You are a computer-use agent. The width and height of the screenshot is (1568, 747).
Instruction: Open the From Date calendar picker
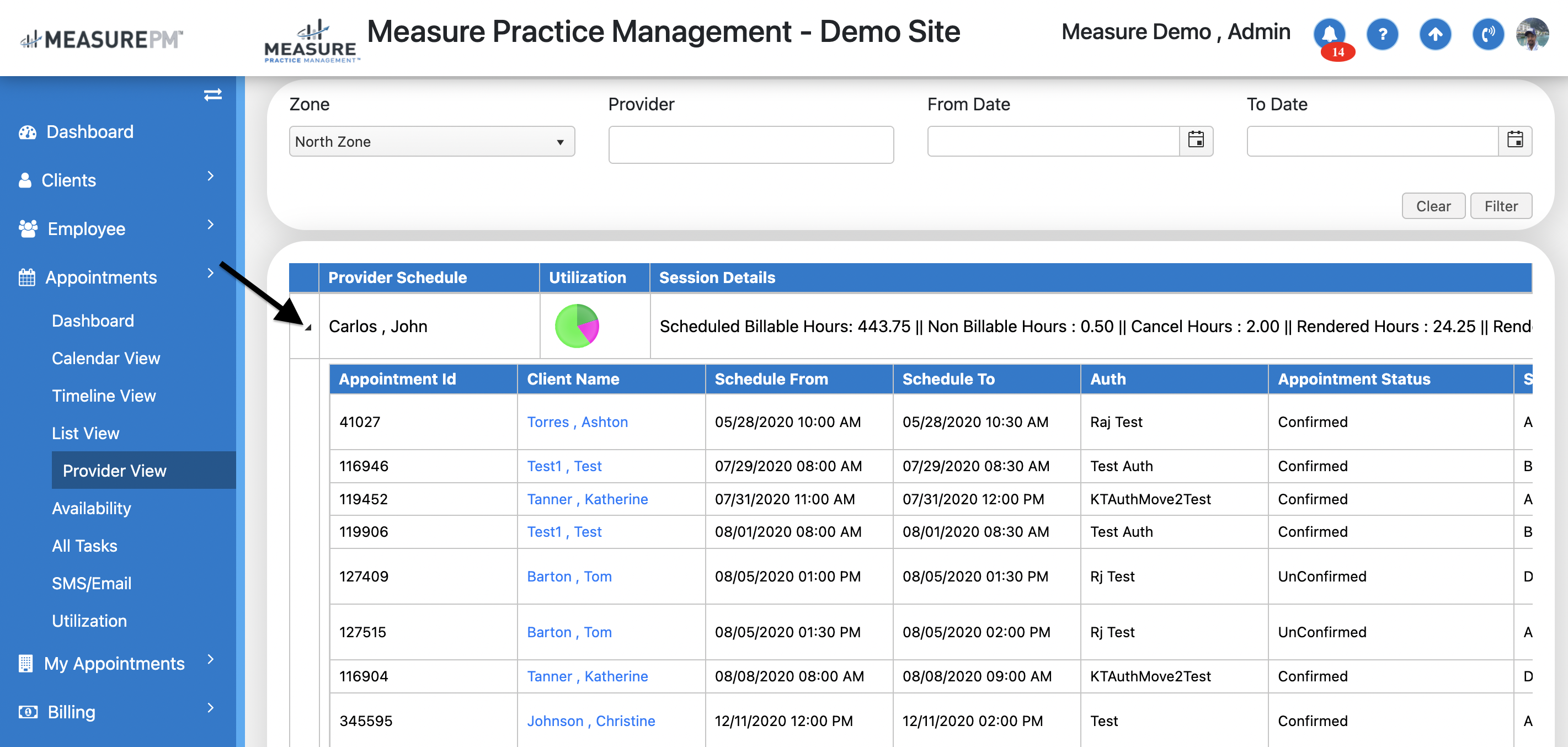pyautogui.click(x=1196, y=141)
